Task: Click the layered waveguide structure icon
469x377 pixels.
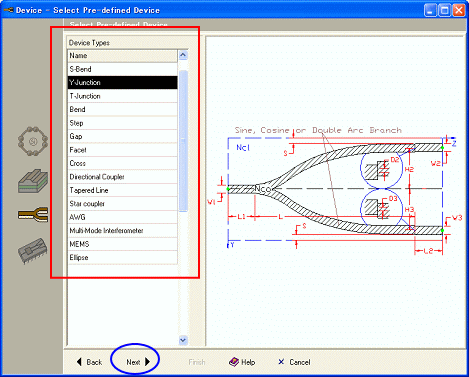Action: 33,181
